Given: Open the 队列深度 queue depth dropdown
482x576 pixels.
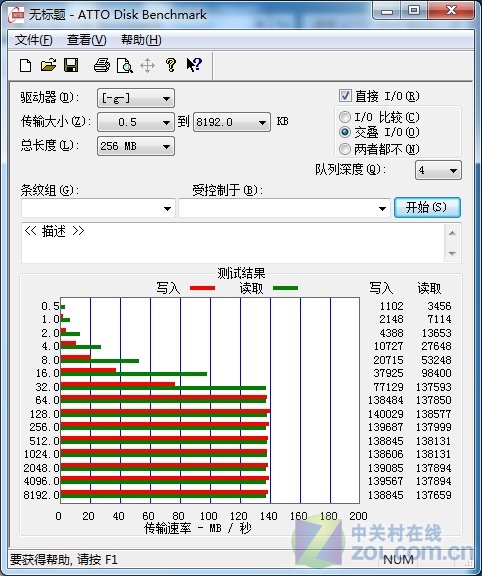Looking at the screenshot, I should [438, 170].
